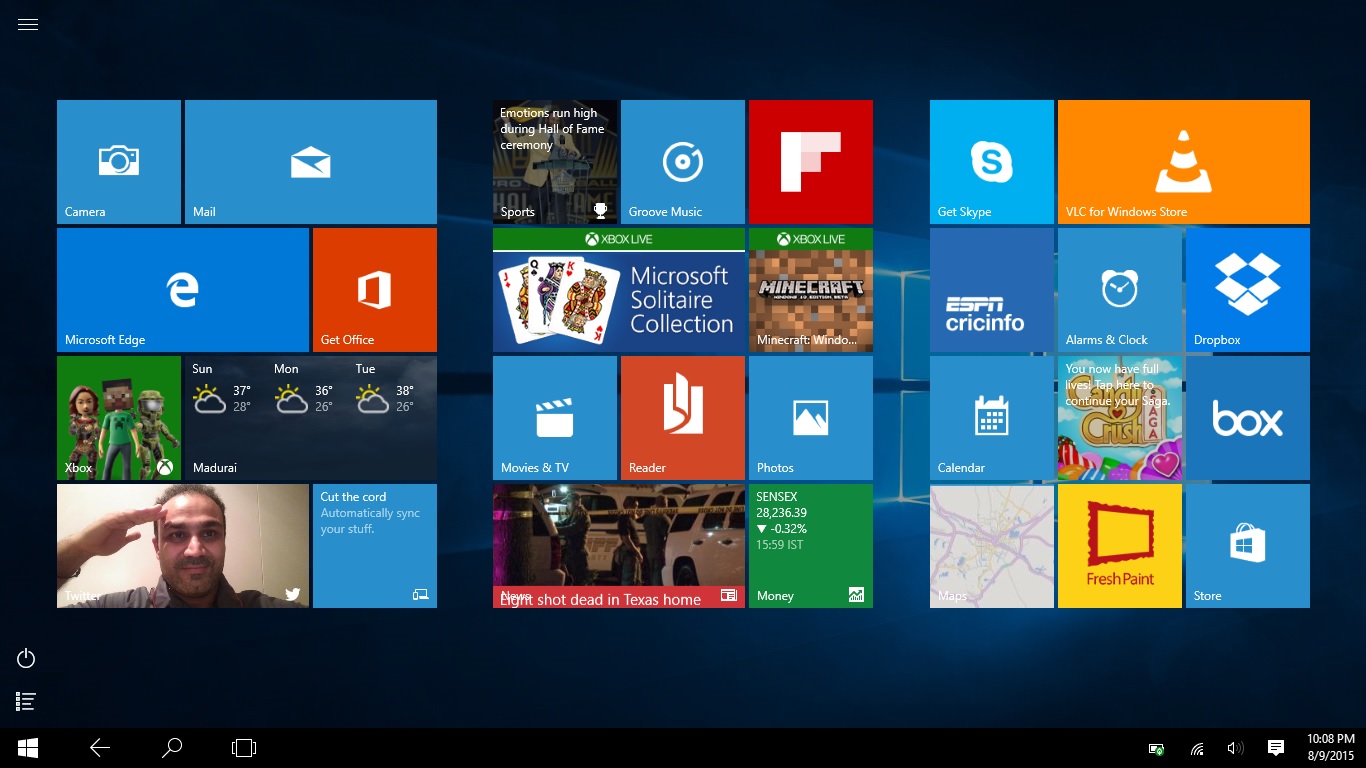Open the box tile
The height and width of the screenshot is (768, 1366).
[x=1248, y=418]
